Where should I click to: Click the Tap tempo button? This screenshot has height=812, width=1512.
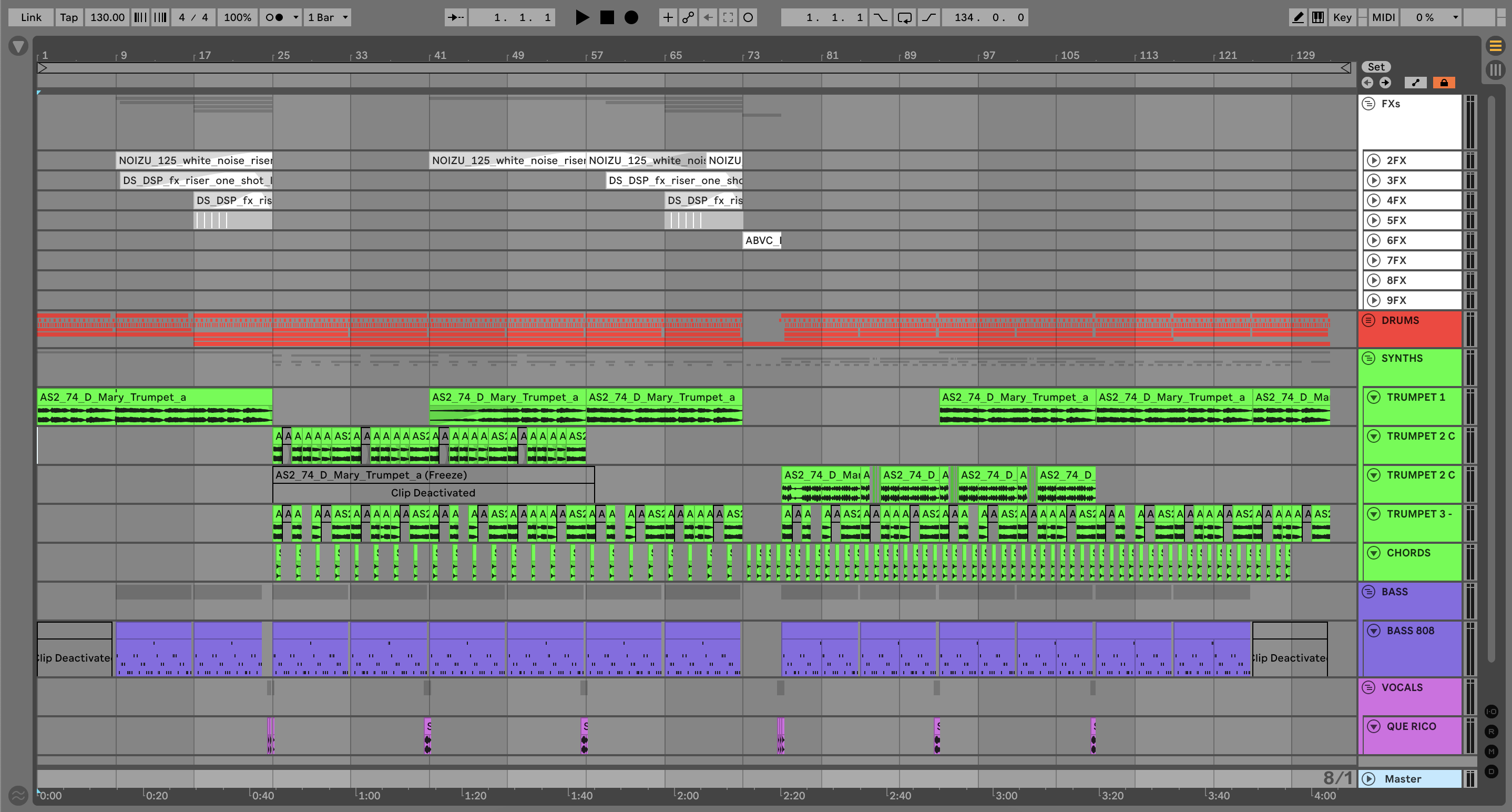coord(69,17)
